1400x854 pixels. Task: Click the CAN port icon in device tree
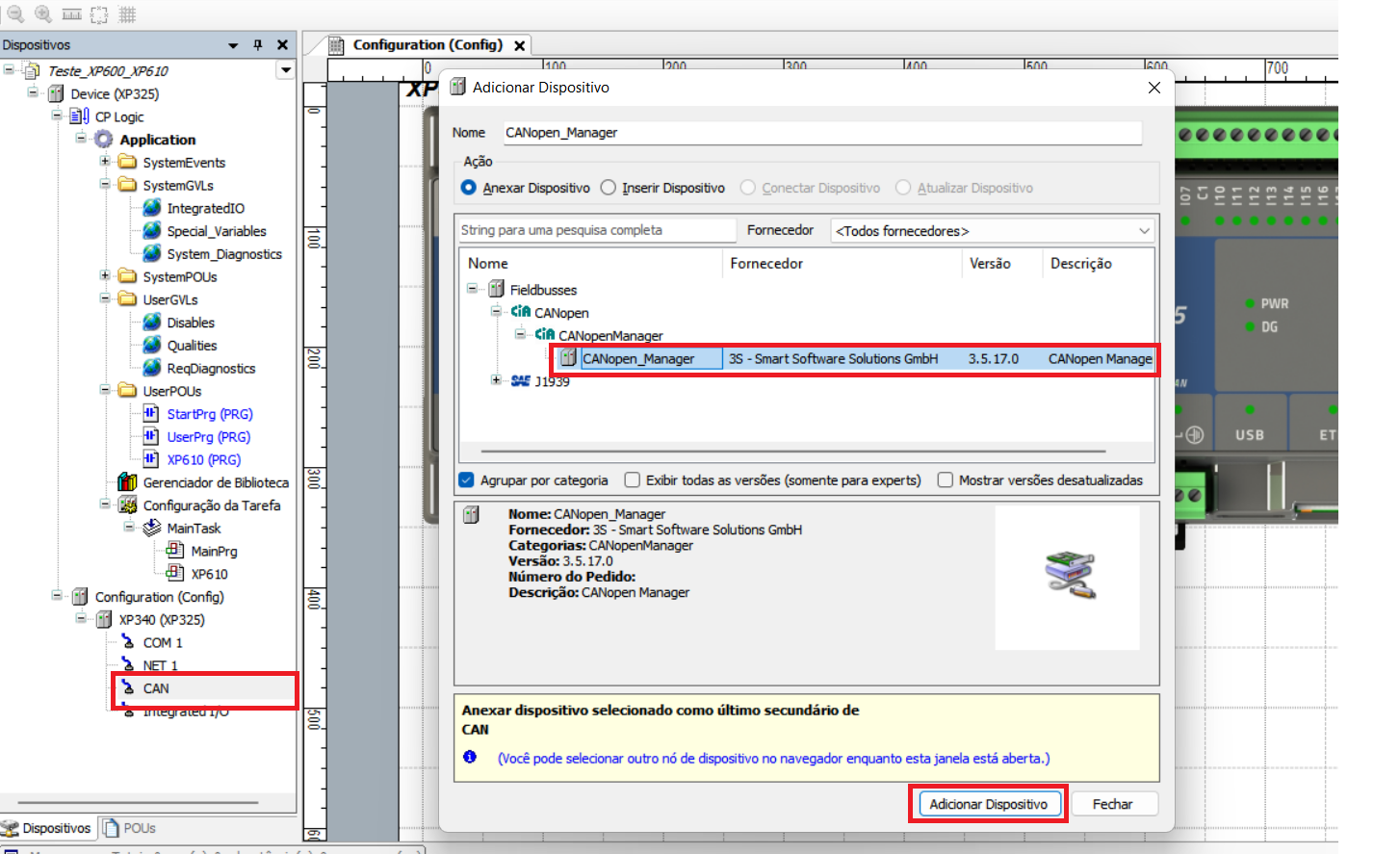(x=128, y=688)
